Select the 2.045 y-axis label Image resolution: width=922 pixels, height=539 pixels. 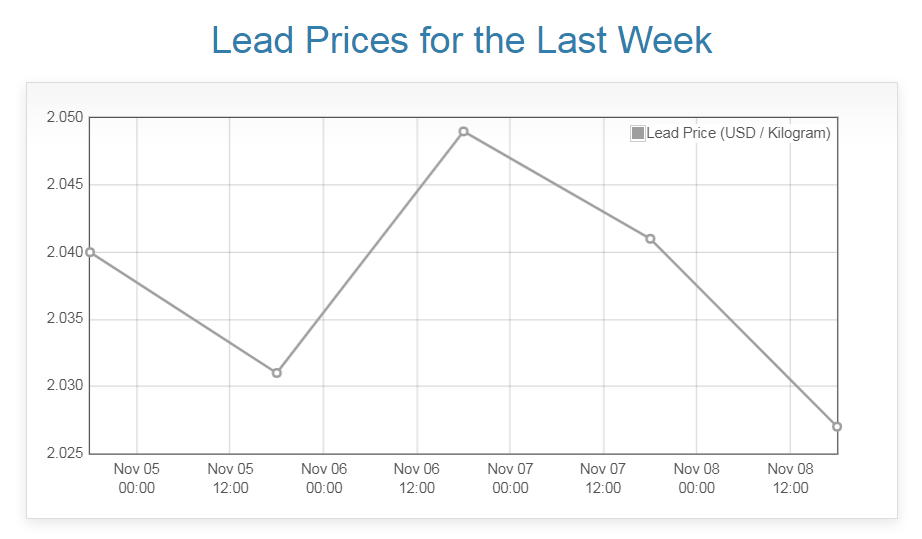64,185
